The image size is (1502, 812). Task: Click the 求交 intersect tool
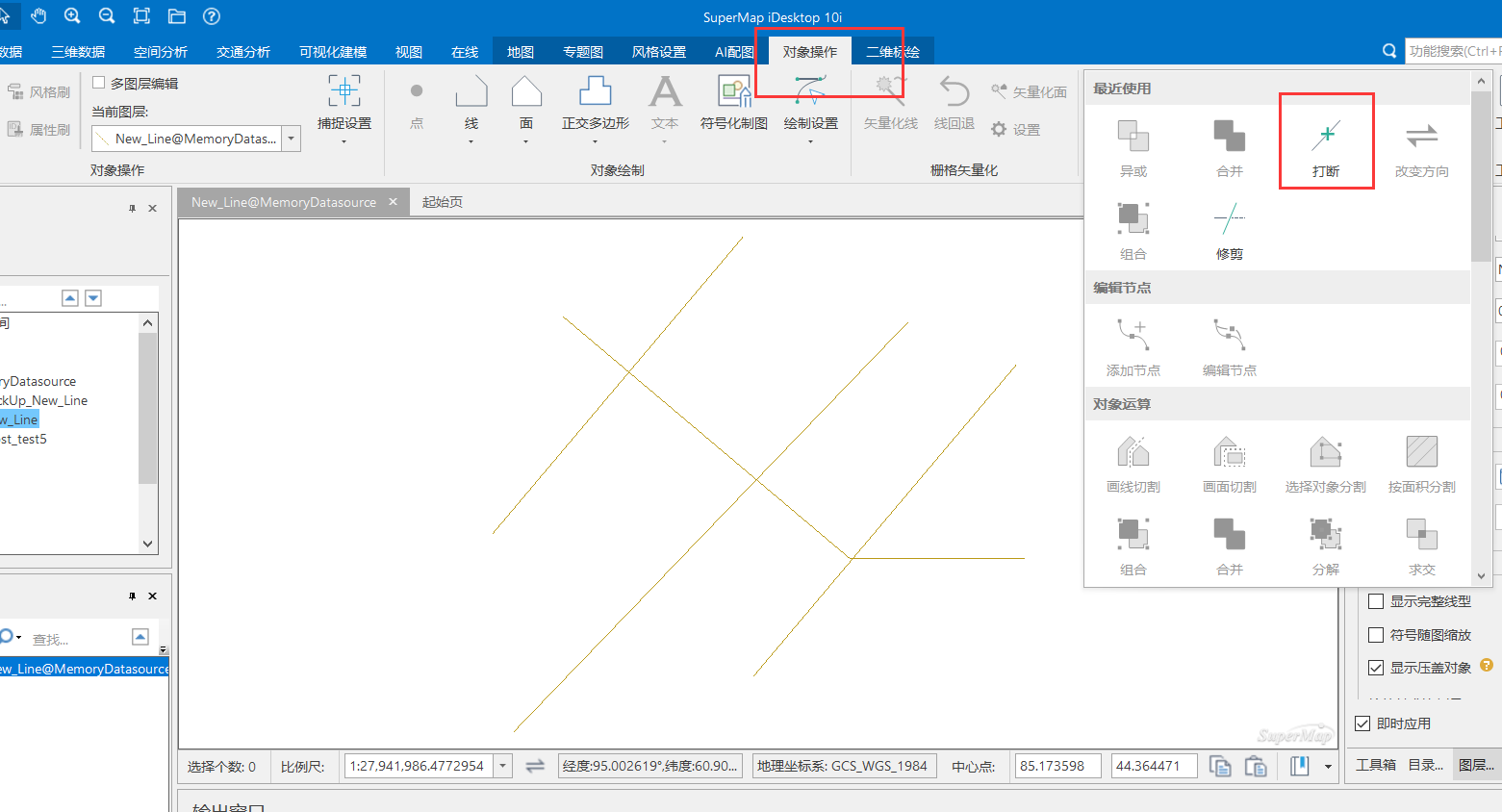click(x=1422, y=546)
